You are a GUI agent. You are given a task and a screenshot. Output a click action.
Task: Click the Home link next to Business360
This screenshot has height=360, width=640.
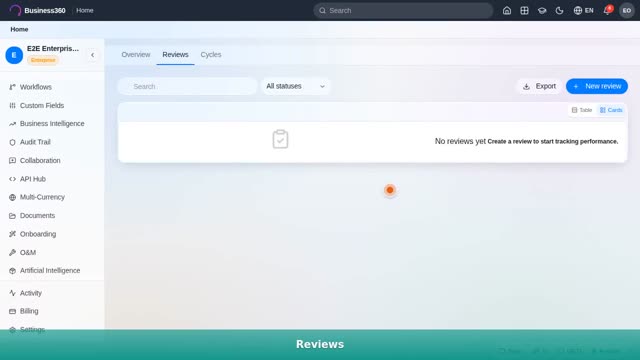pyautogui.click(x=85, y=10)
